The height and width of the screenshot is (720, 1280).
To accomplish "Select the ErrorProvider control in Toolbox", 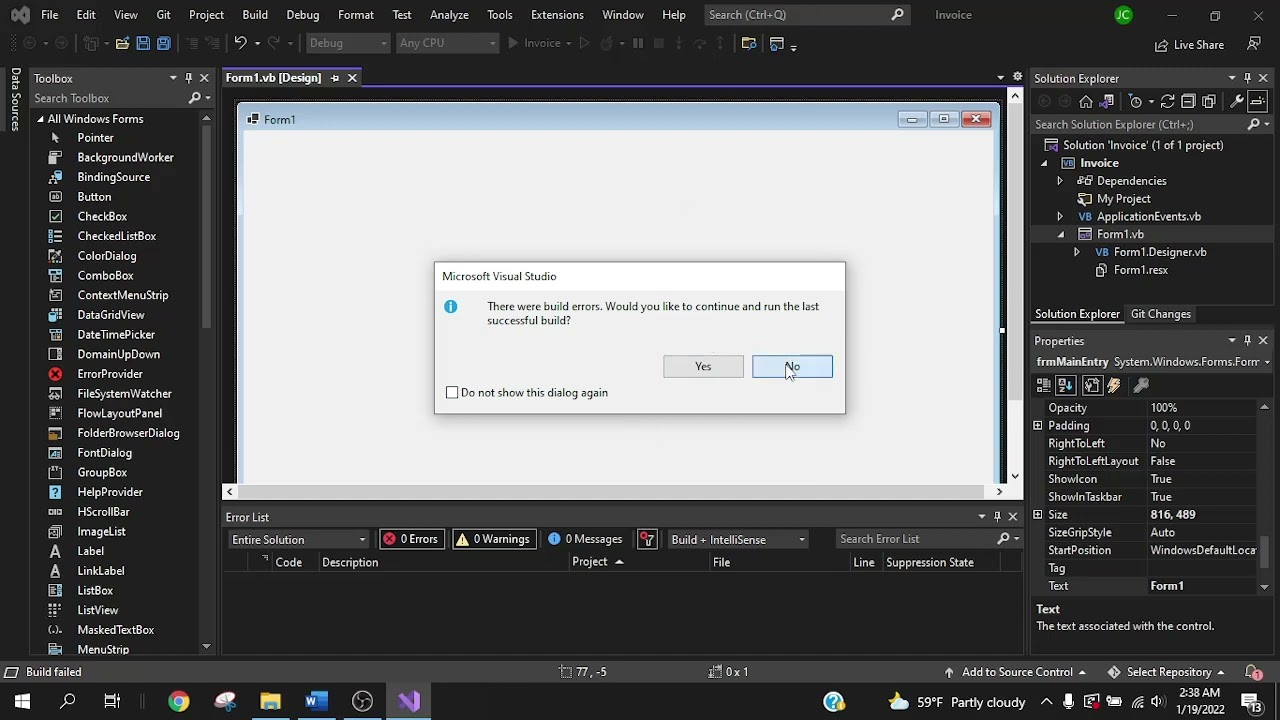I will (x=109, y=374).
